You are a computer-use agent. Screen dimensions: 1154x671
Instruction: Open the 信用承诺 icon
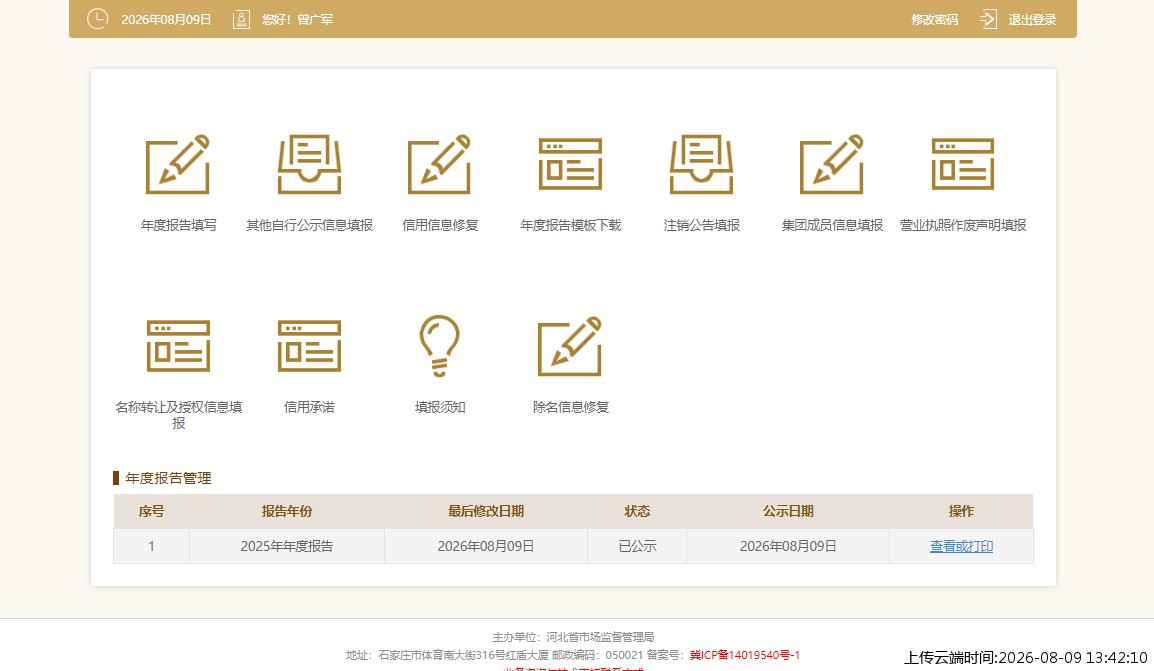309,347
